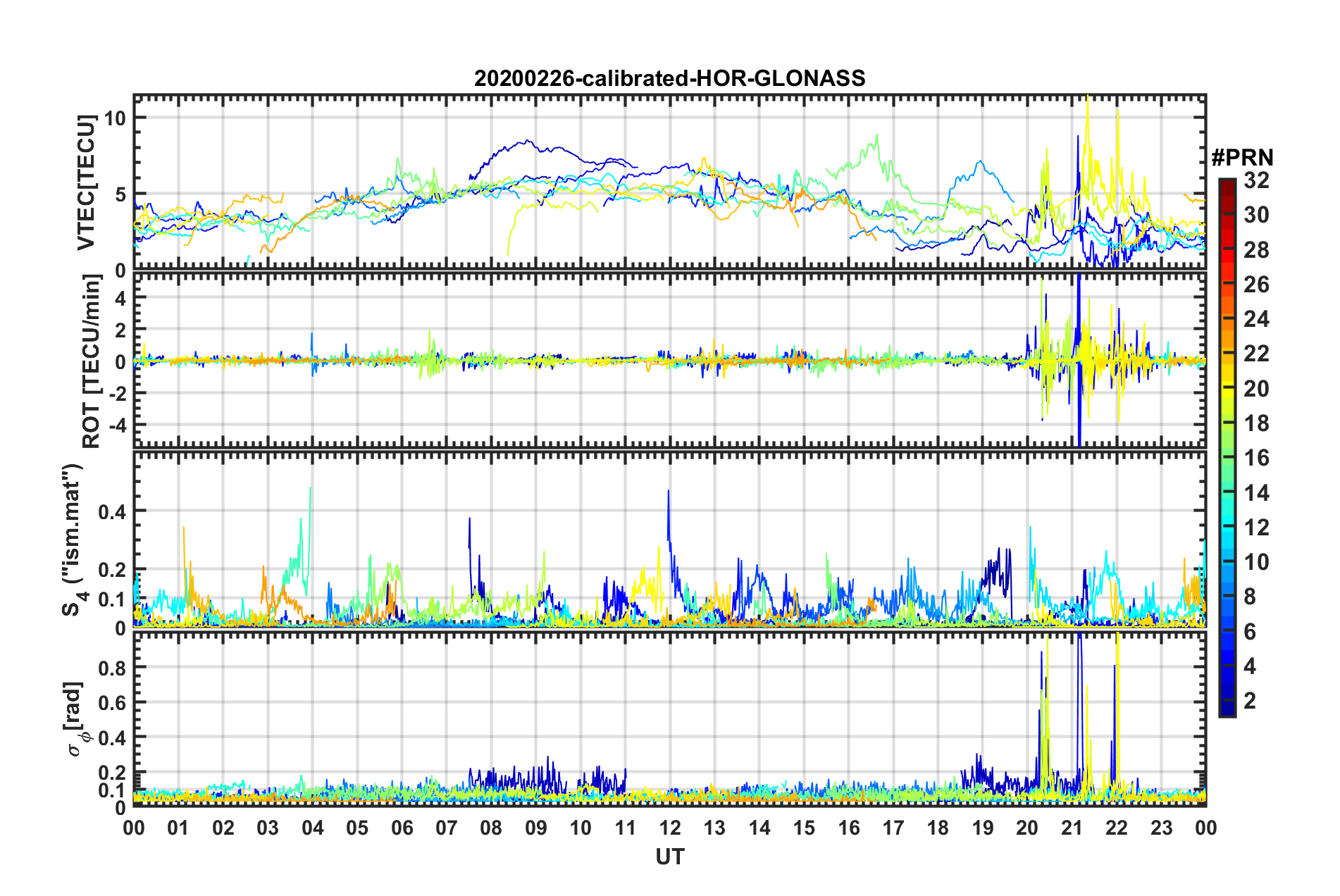Click the green PRN 16 colorbar region
The width and height of the screenshot is (1340, 896).
click(1227, 458)
